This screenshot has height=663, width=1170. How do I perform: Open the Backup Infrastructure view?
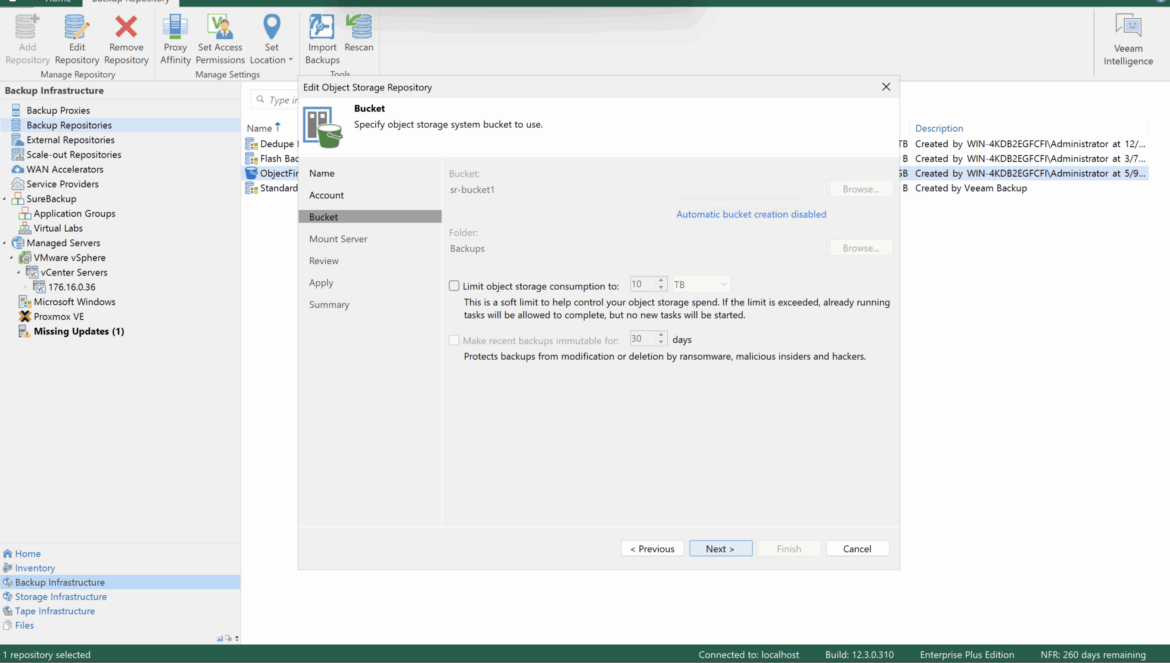pyautogui.click(x=119, y=582)
